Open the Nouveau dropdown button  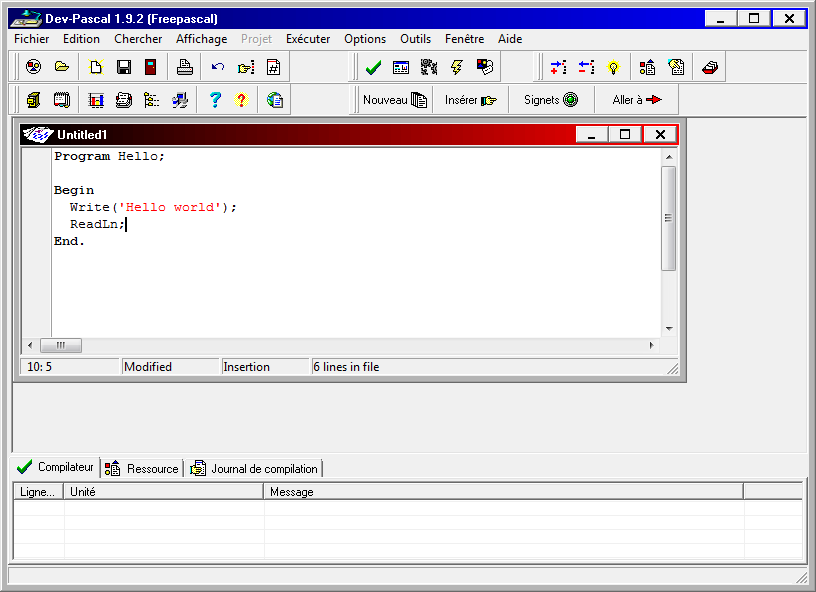[394, 100]
